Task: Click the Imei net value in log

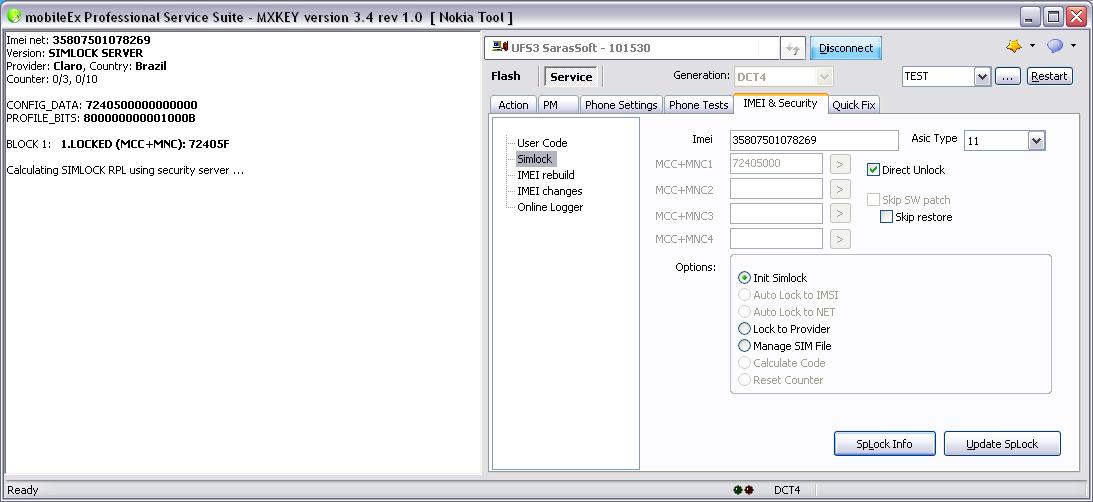Action: 101,40
